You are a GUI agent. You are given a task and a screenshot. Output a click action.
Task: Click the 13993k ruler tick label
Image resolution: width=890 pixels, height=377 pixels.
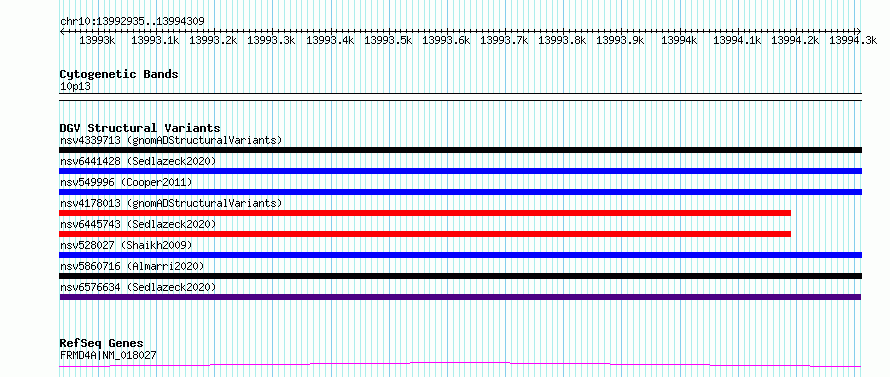click(x=97, y=40)
